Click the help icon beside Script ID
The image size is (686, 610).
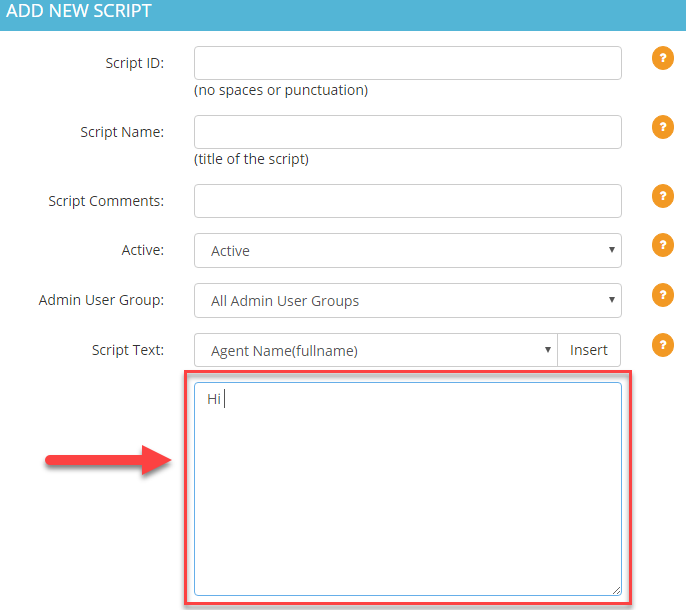(663, 58)
